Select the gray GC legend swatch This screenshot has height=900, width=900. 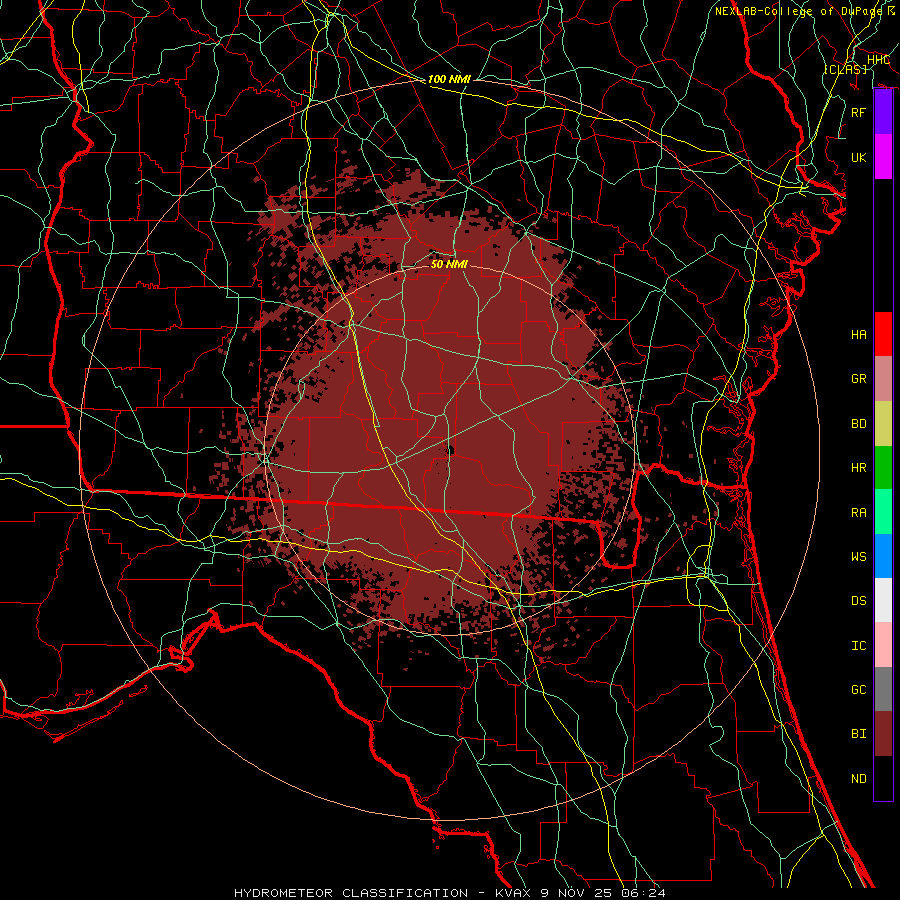click(883, 689)
